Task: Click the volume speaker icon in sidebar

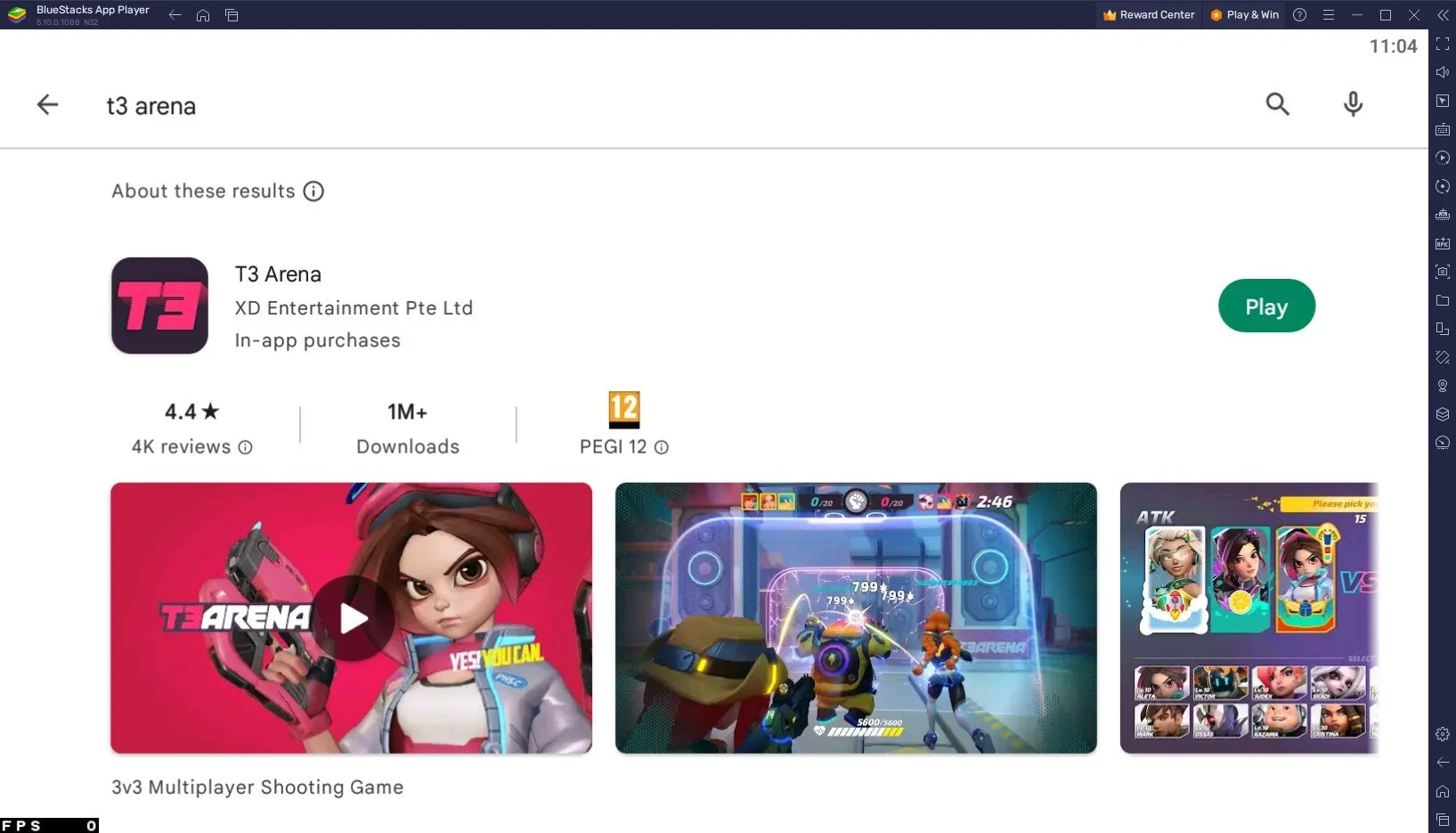Action: [x=1443, y=72]
